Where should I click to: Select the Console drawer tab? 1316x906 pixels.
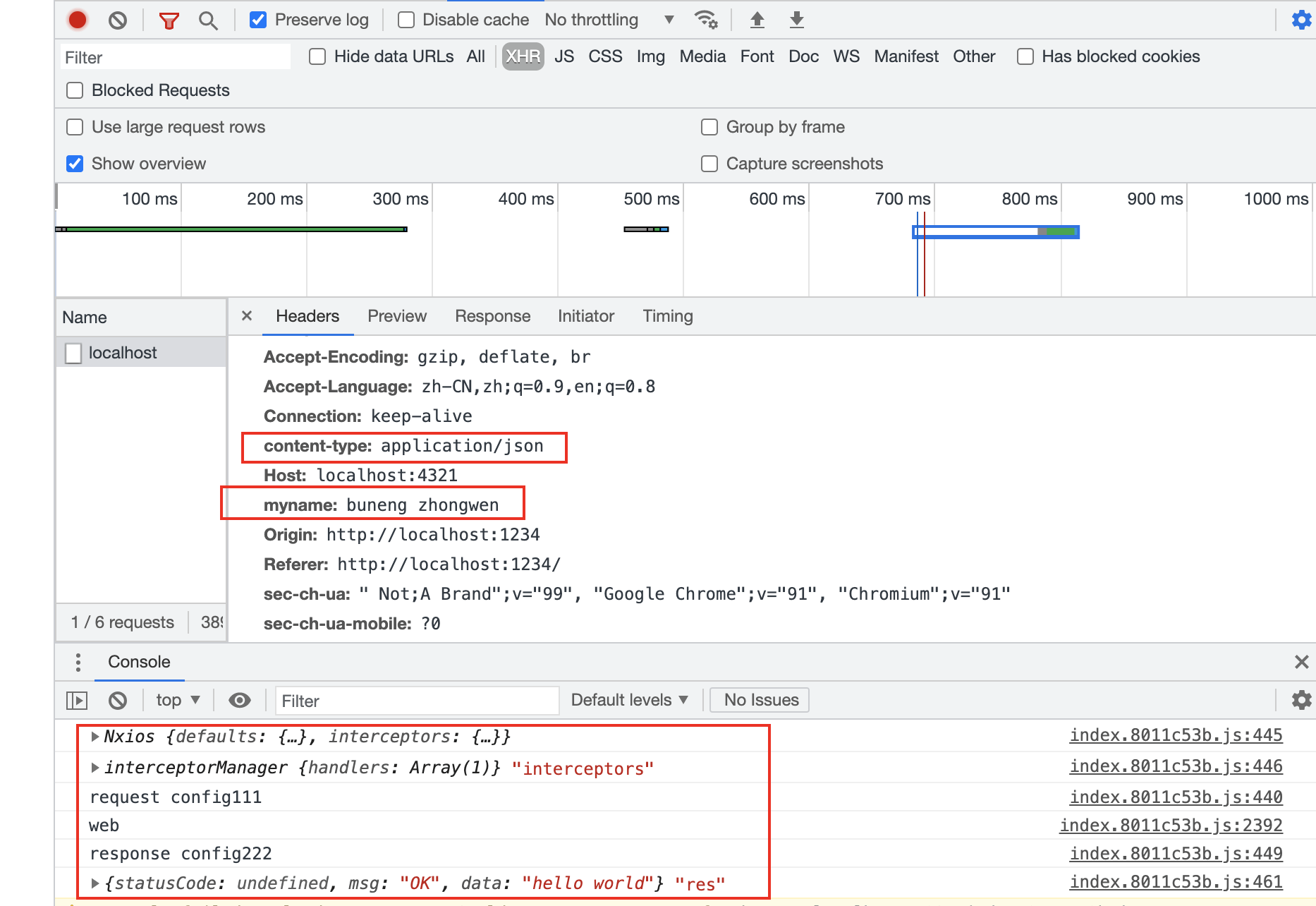[x=139, y=662]
